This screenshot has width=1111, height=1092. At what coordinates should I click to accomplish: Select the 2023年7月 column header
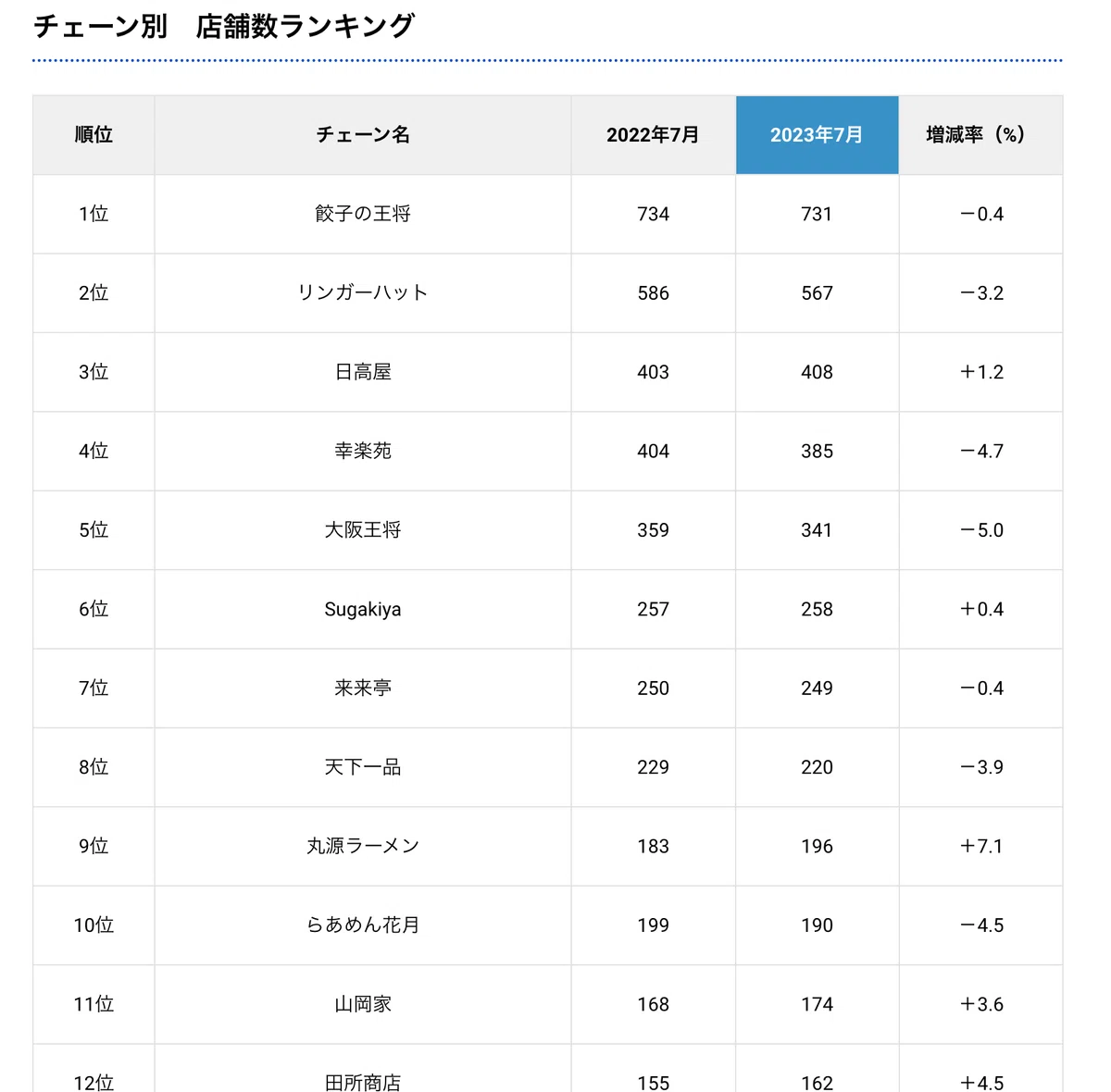817,135
